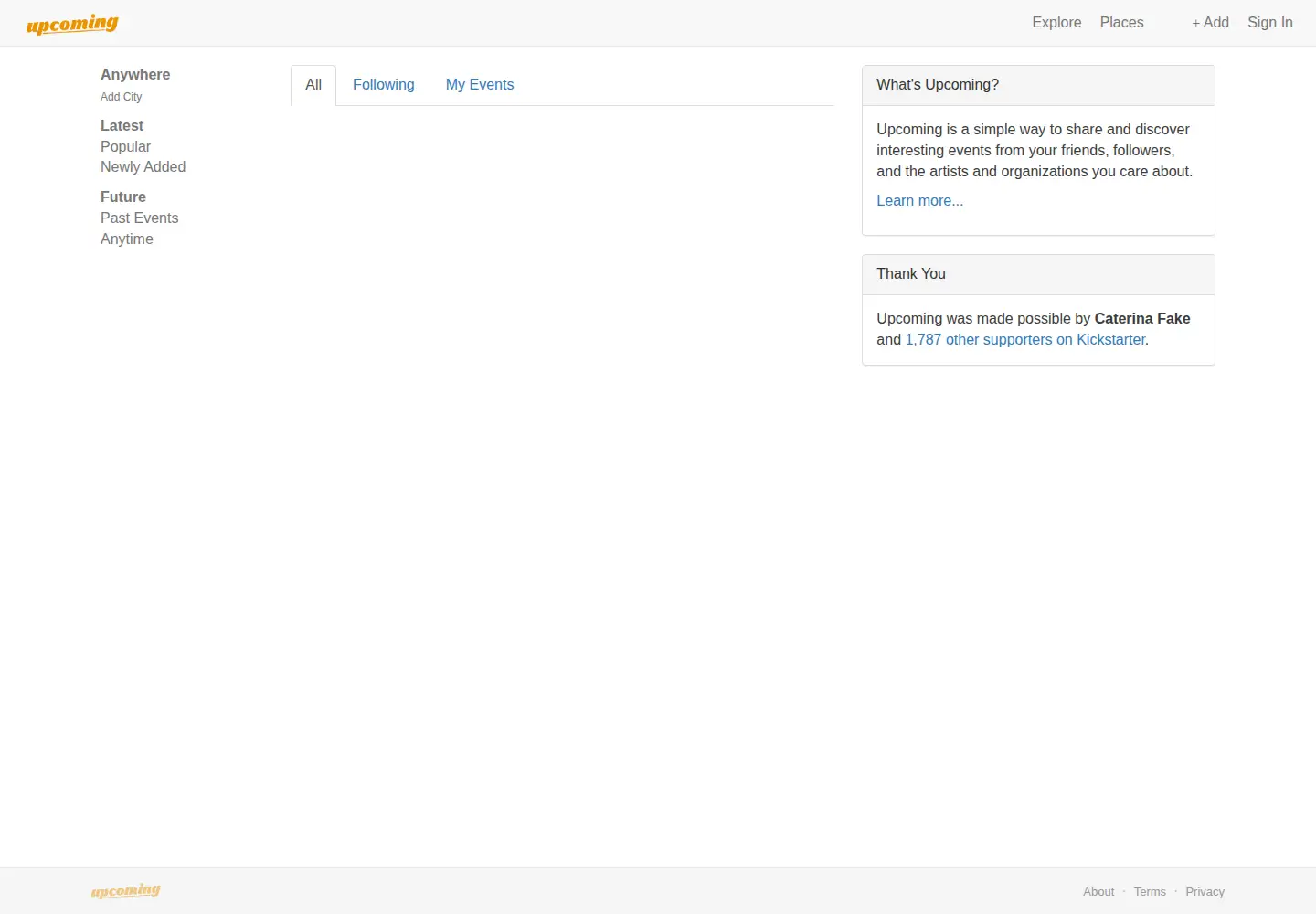
Task: Select the Anytime filter
Action: (x=127, y=239)
